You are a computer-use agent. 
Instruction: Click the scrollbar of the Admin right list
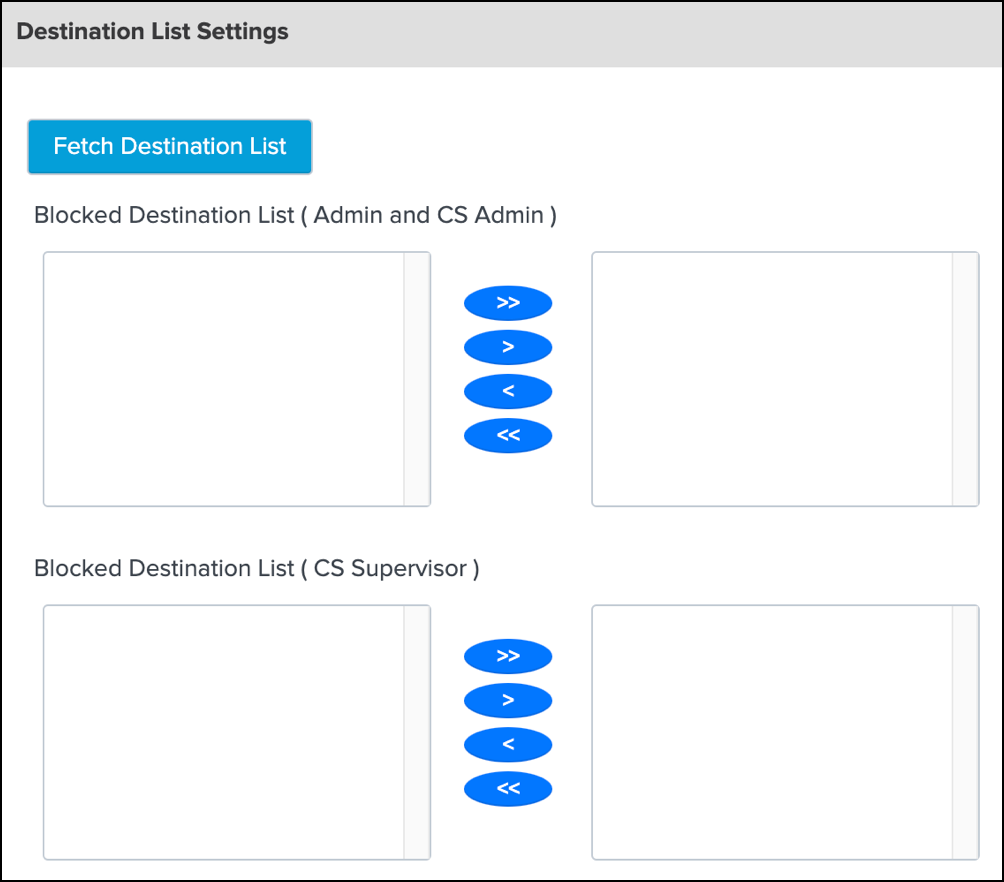[969, 378]
